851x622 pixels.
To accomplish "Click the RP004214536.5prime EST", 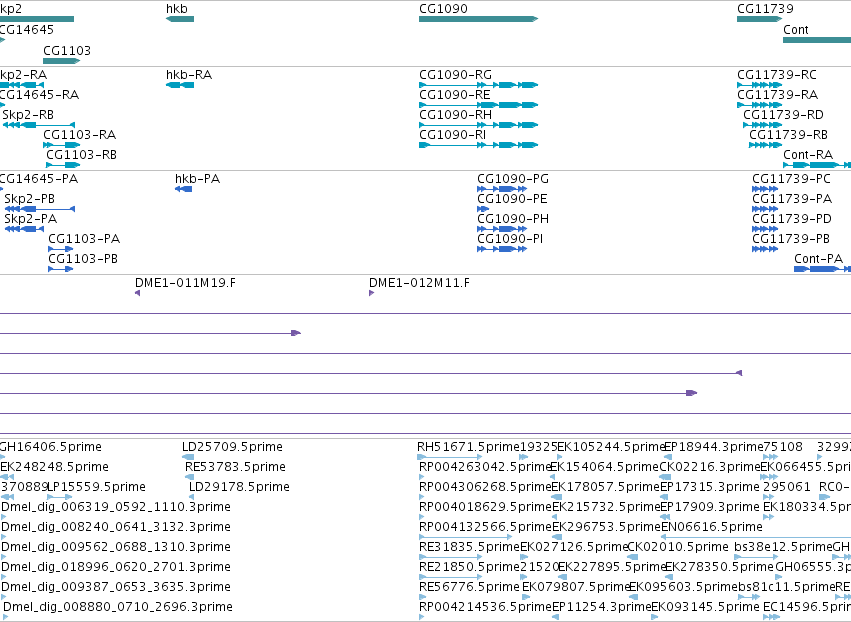I will point(422,617).
